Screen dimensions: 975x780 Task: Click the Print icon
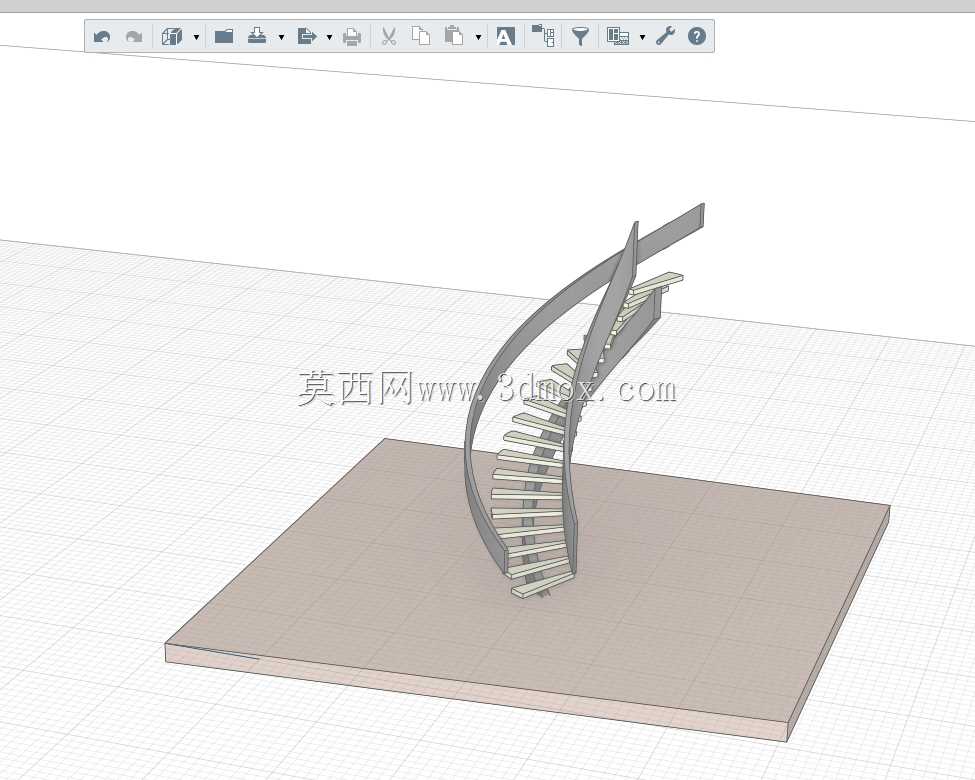pos(352,37)
